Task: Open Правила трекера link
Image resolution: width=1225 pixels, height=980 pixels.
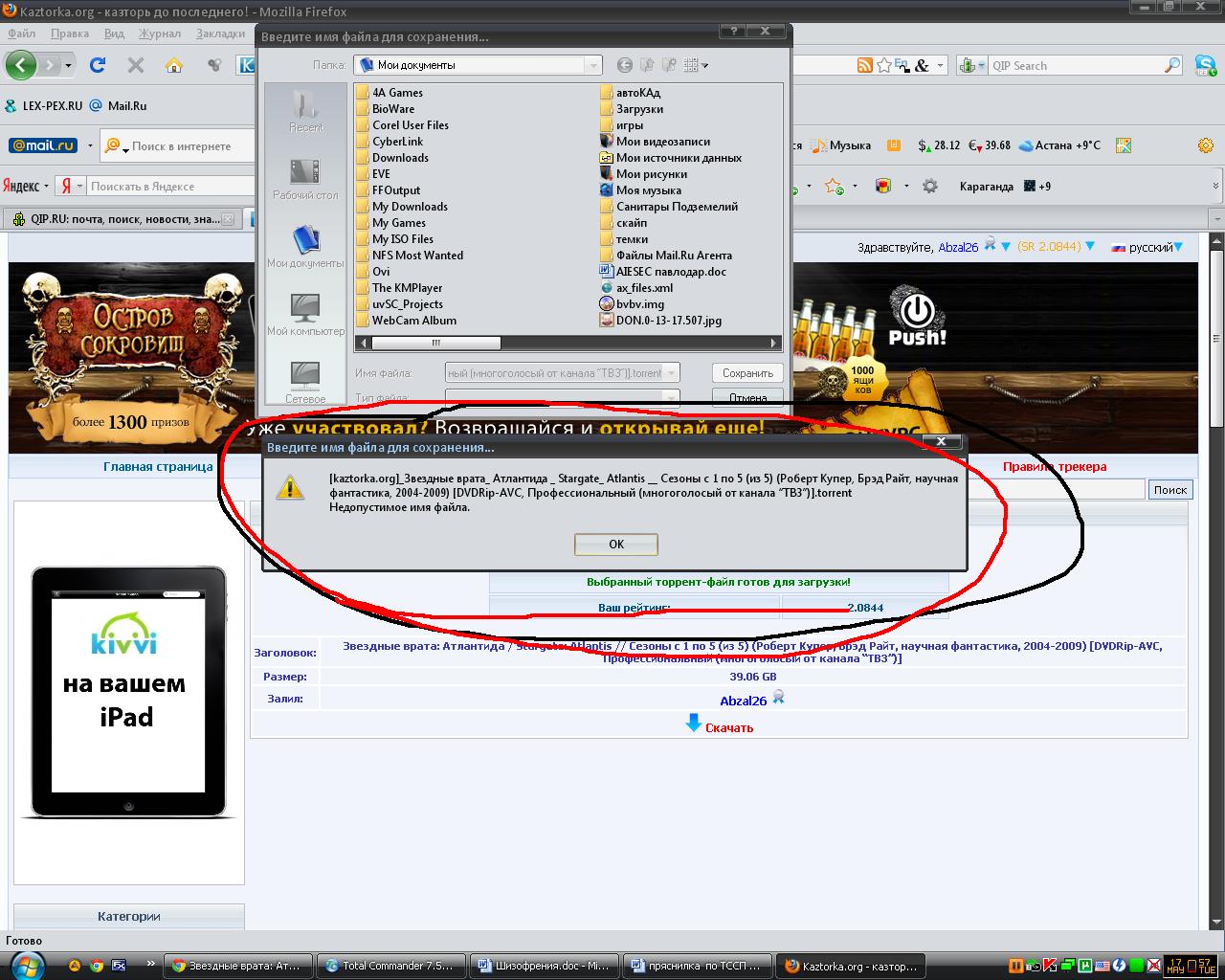Action: coord(1055,467)
